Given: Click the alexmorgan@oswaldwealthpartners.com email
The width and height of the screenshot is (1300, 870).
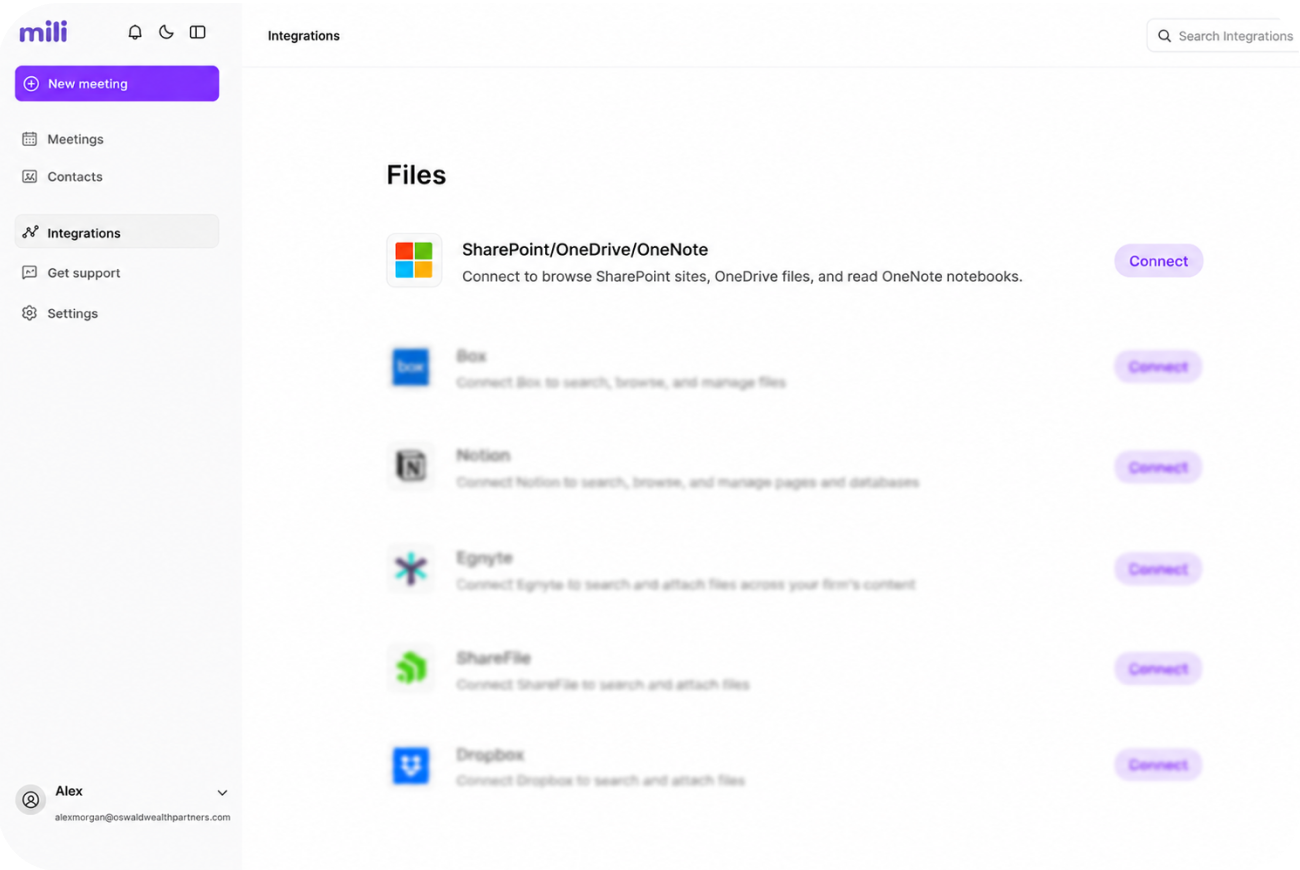Looking at the screenshot, I should (x=142, y=817).
